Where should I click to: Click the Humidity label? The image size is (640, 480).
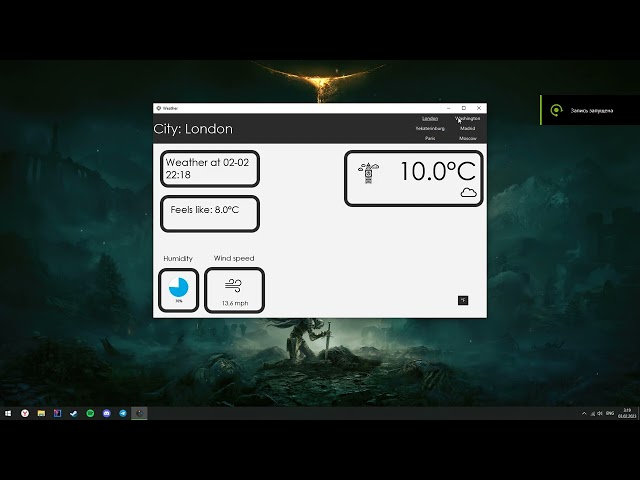[x=178, y=258]
